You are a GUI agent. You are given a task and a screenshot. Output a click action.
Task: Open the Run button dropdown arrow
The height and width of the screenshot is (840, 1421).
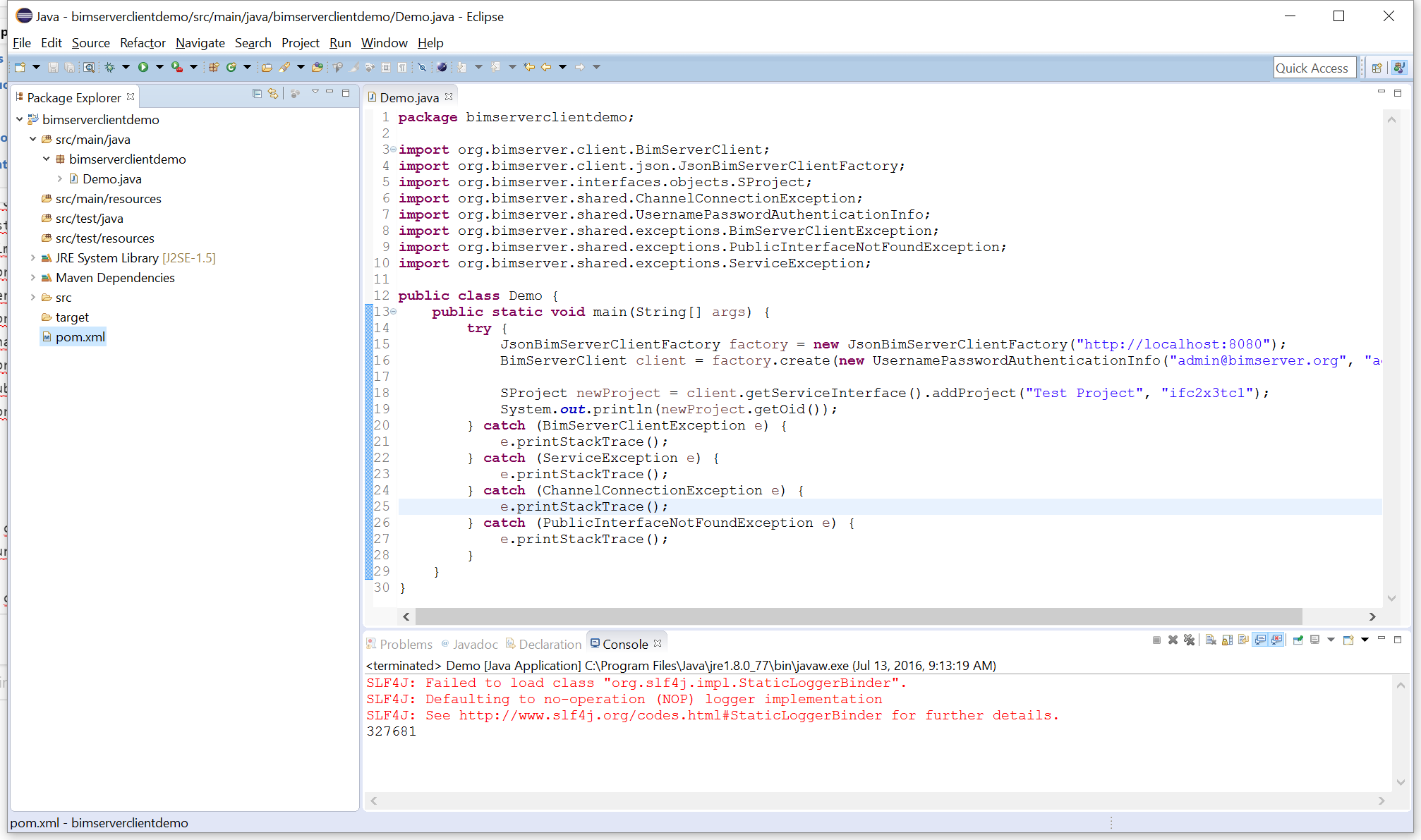pos(159,67)
